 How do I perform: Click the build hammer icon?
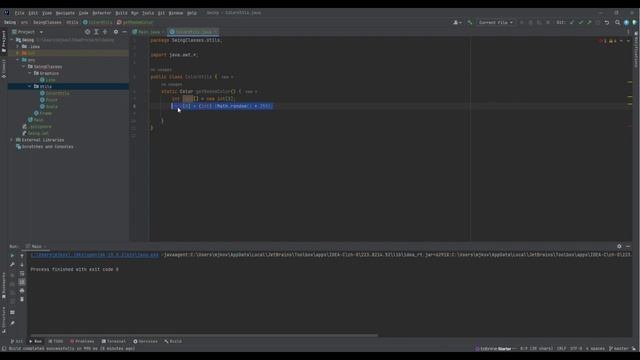point(470,22)
